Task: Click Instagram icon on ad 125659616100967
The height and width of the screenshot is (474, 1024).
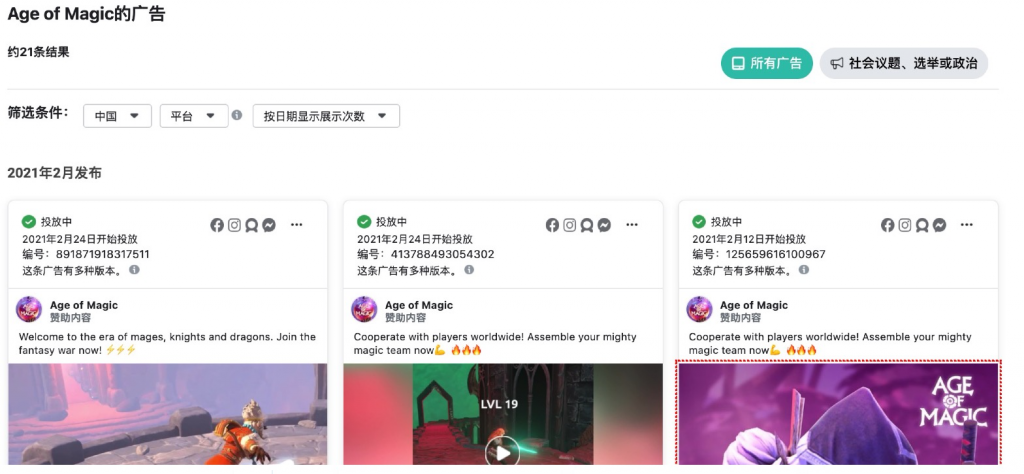Action: pyautogui.click(x=905, y=225)
